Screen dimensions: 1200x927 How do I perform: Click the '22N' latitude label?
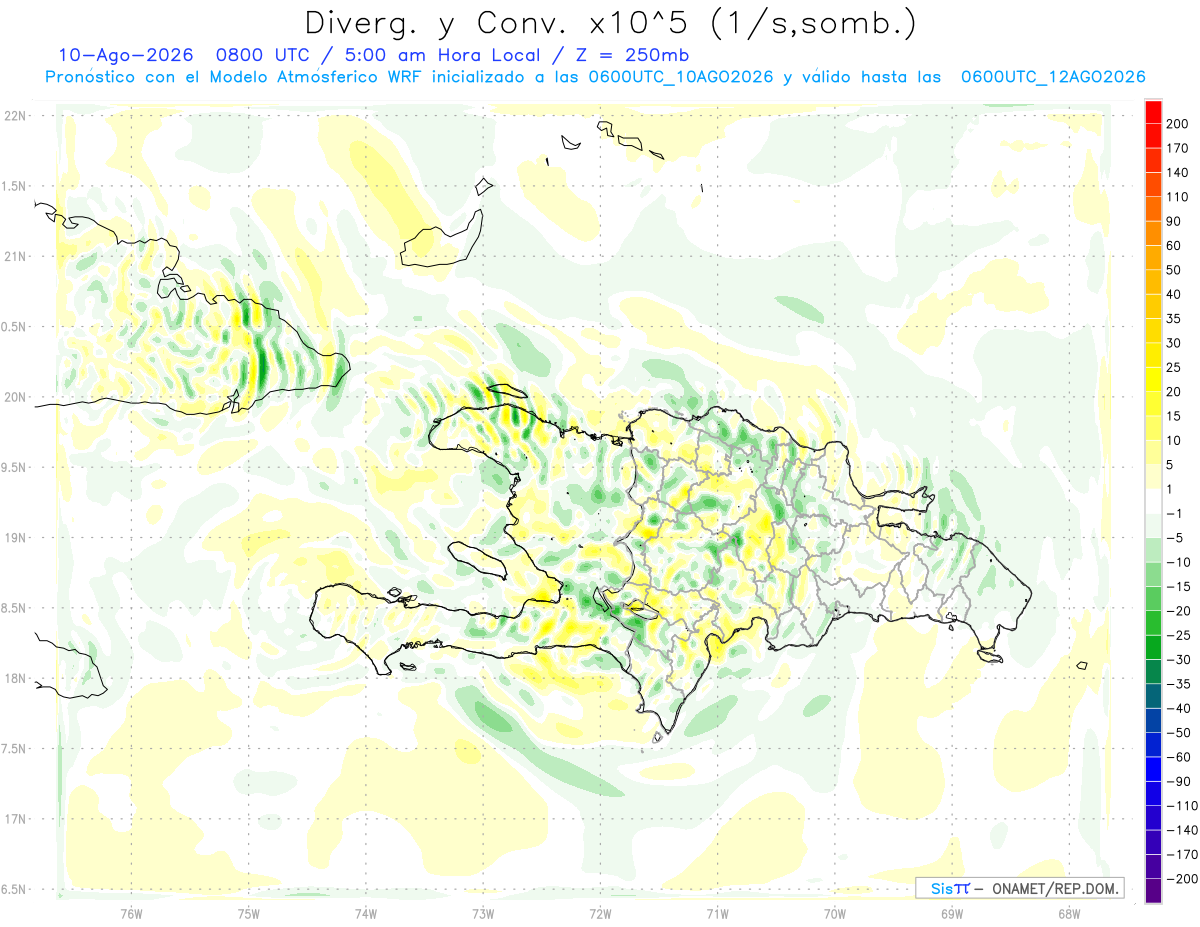tap(15, 116)
